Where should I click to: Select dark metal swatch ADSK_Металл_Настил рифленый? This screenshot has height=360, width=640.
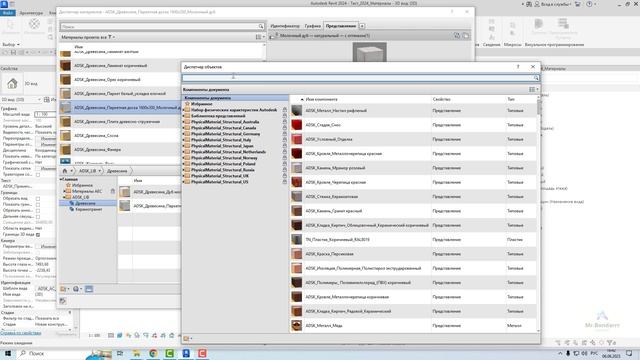(297, 111)
